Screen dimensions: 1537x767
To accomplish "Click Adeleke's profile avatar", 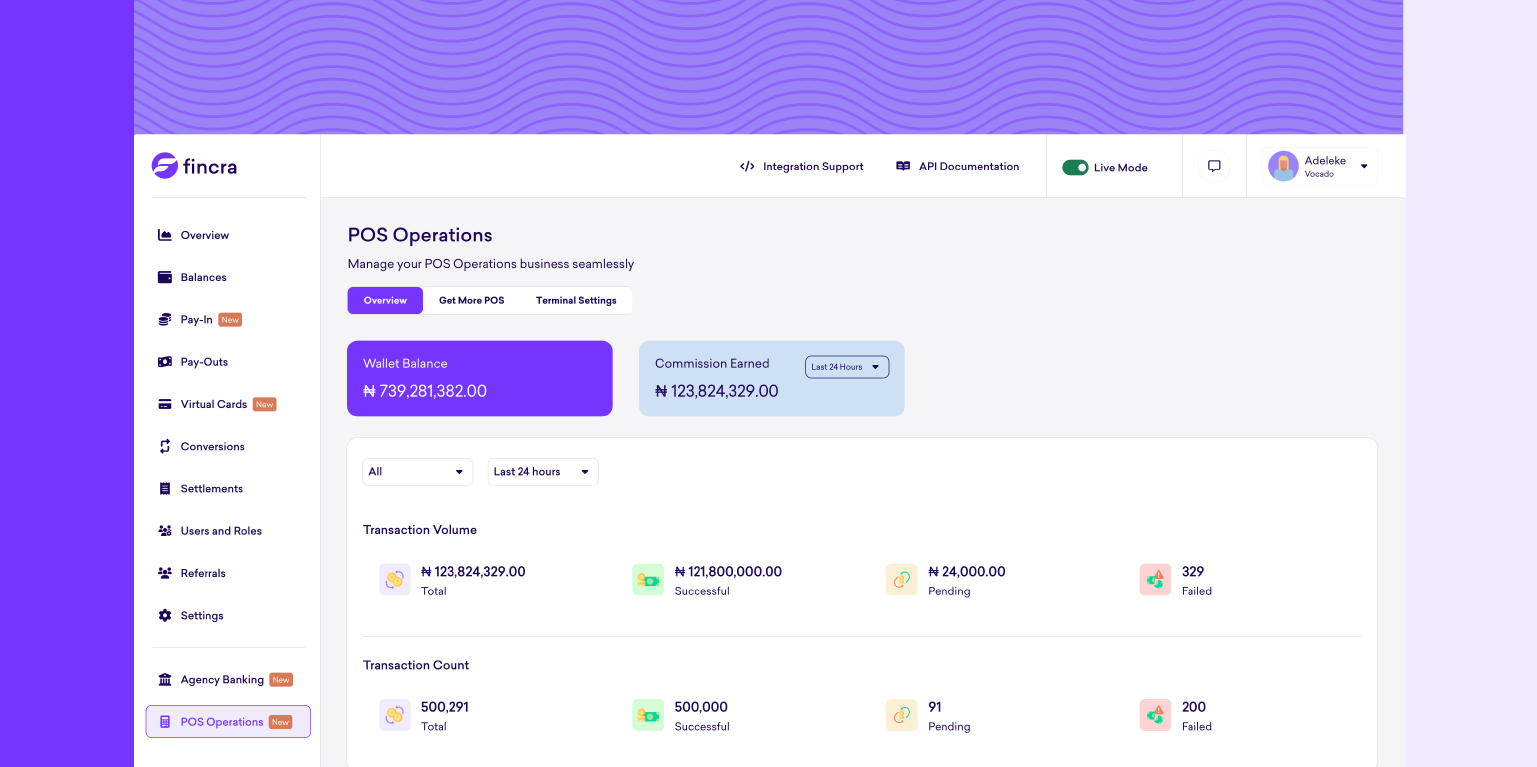I will (x=1283, y=166).
